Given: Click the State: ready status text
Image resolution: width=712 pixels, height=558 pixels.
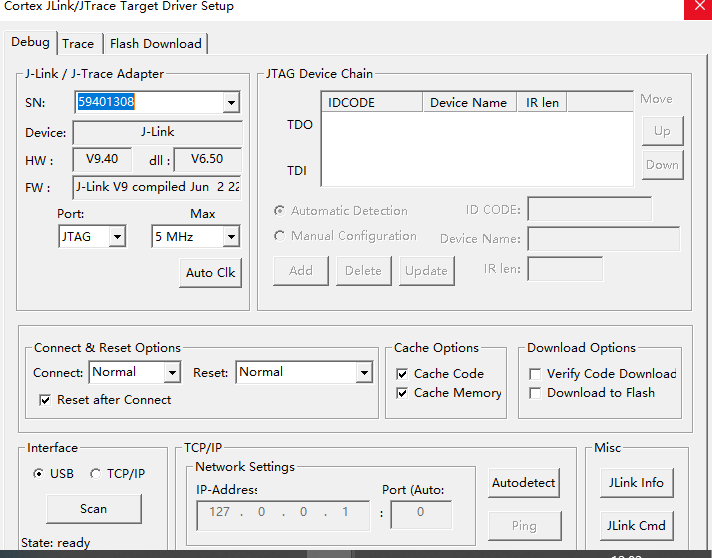Looking at the screenshot, I should point(55,543).
